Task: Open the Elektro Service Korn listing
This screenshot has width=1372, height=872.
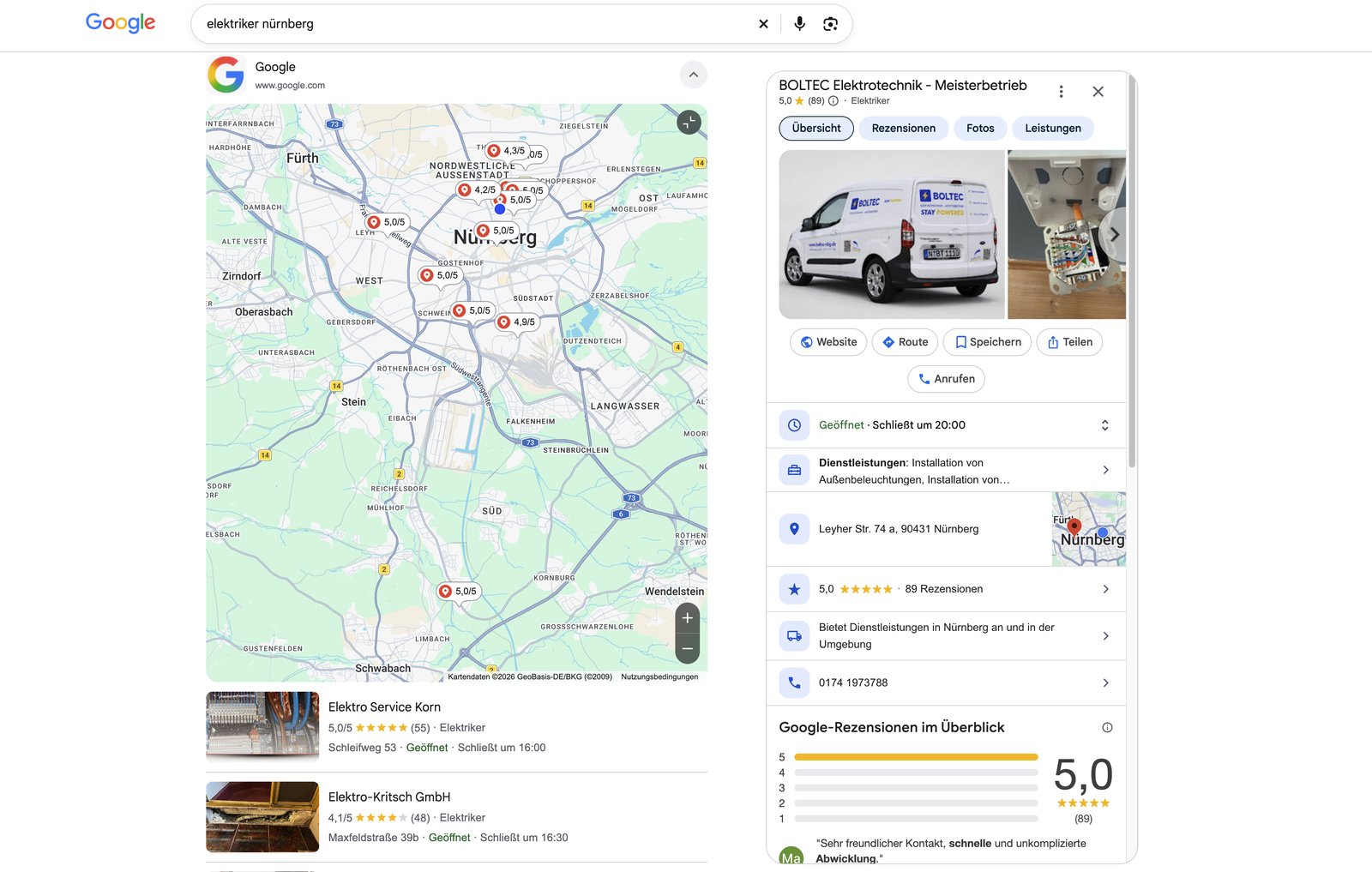Action: coord(456,727)
